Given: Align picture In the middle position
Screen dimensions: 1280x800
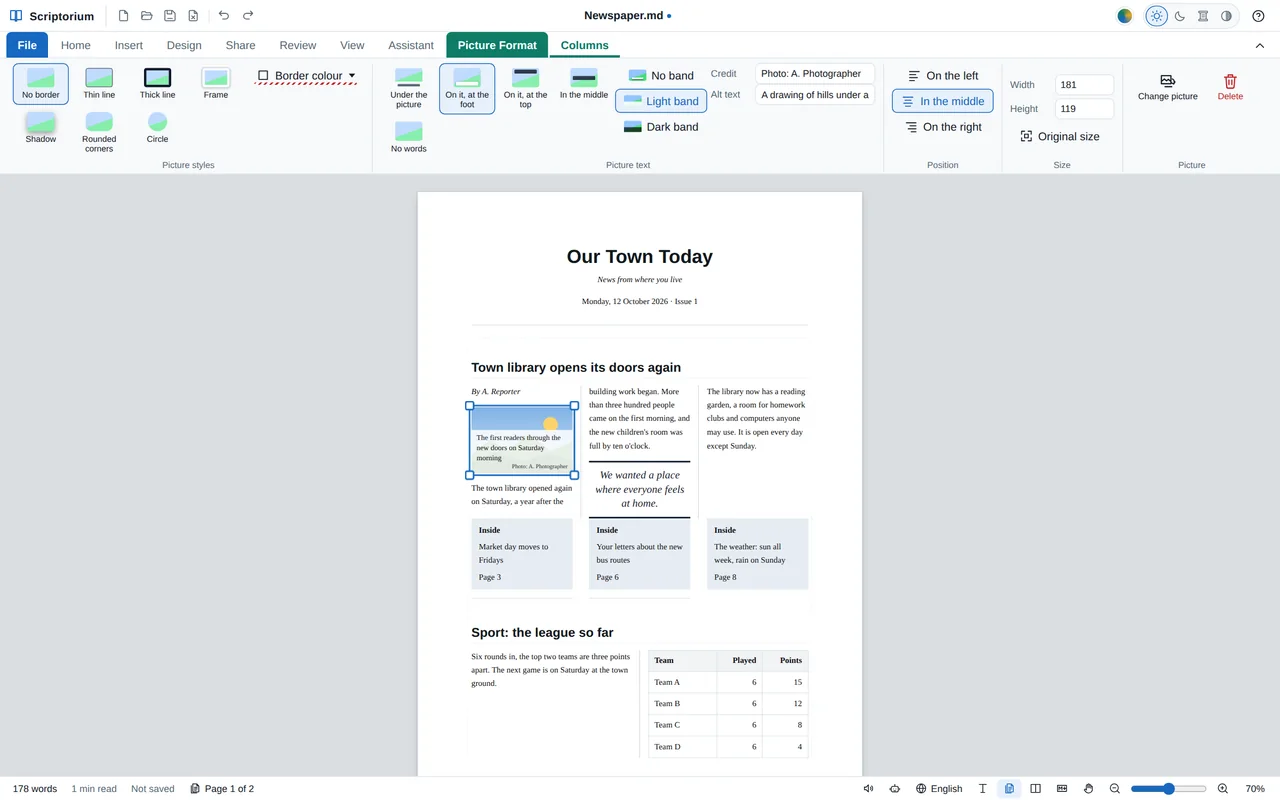Looking at the screenshot, I should click(943, 101).
